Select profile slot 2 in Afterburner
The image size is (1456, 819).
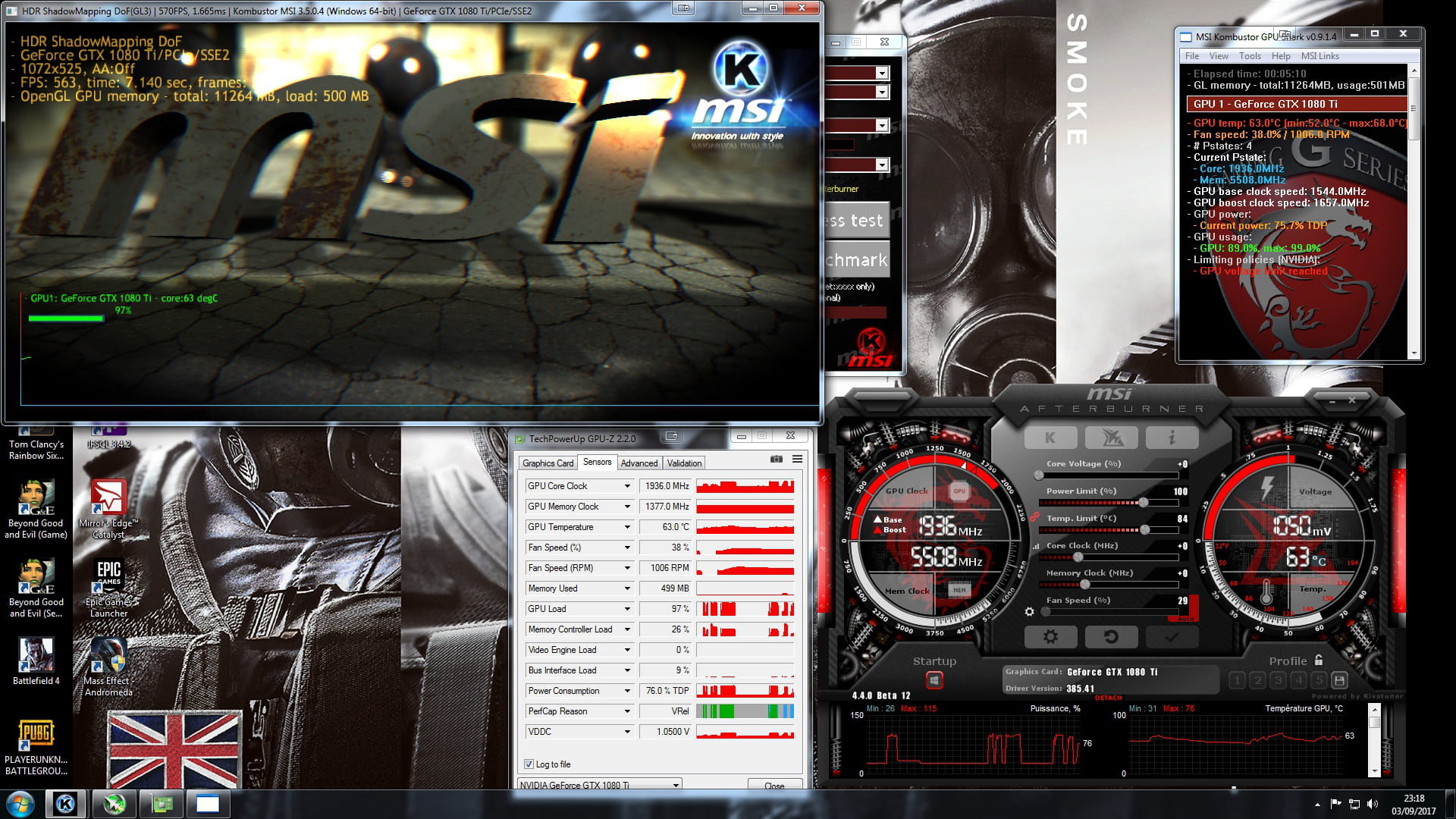click(1257, 680)
